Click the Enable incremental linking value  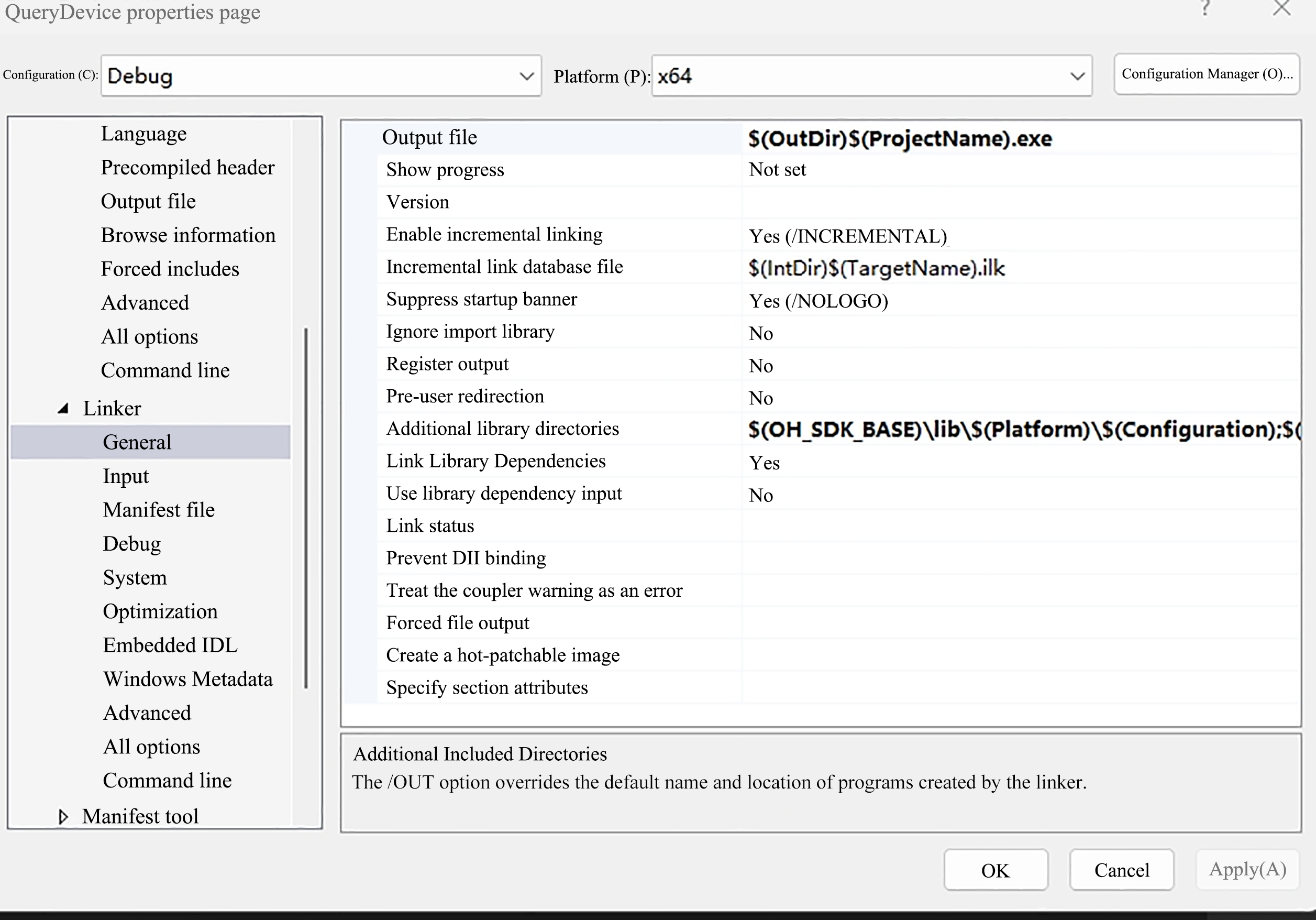[847, 236]
